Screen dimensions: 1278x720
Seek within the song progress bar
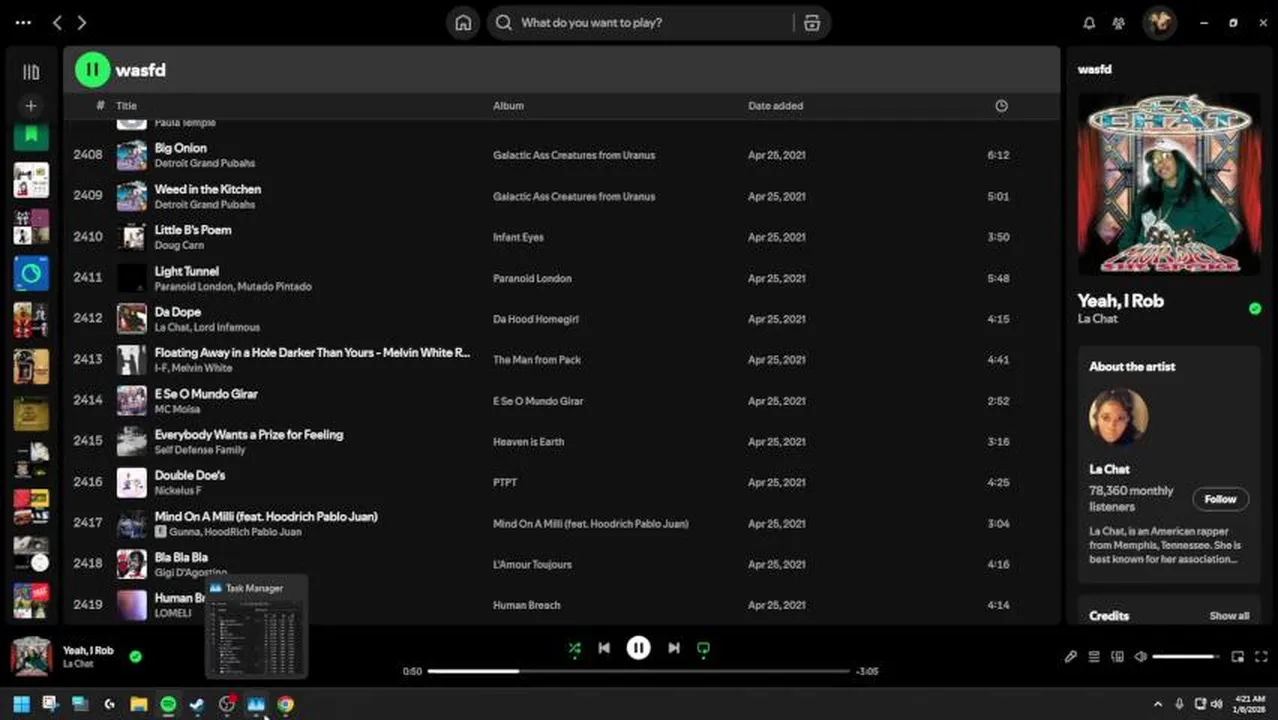point(638,671)
